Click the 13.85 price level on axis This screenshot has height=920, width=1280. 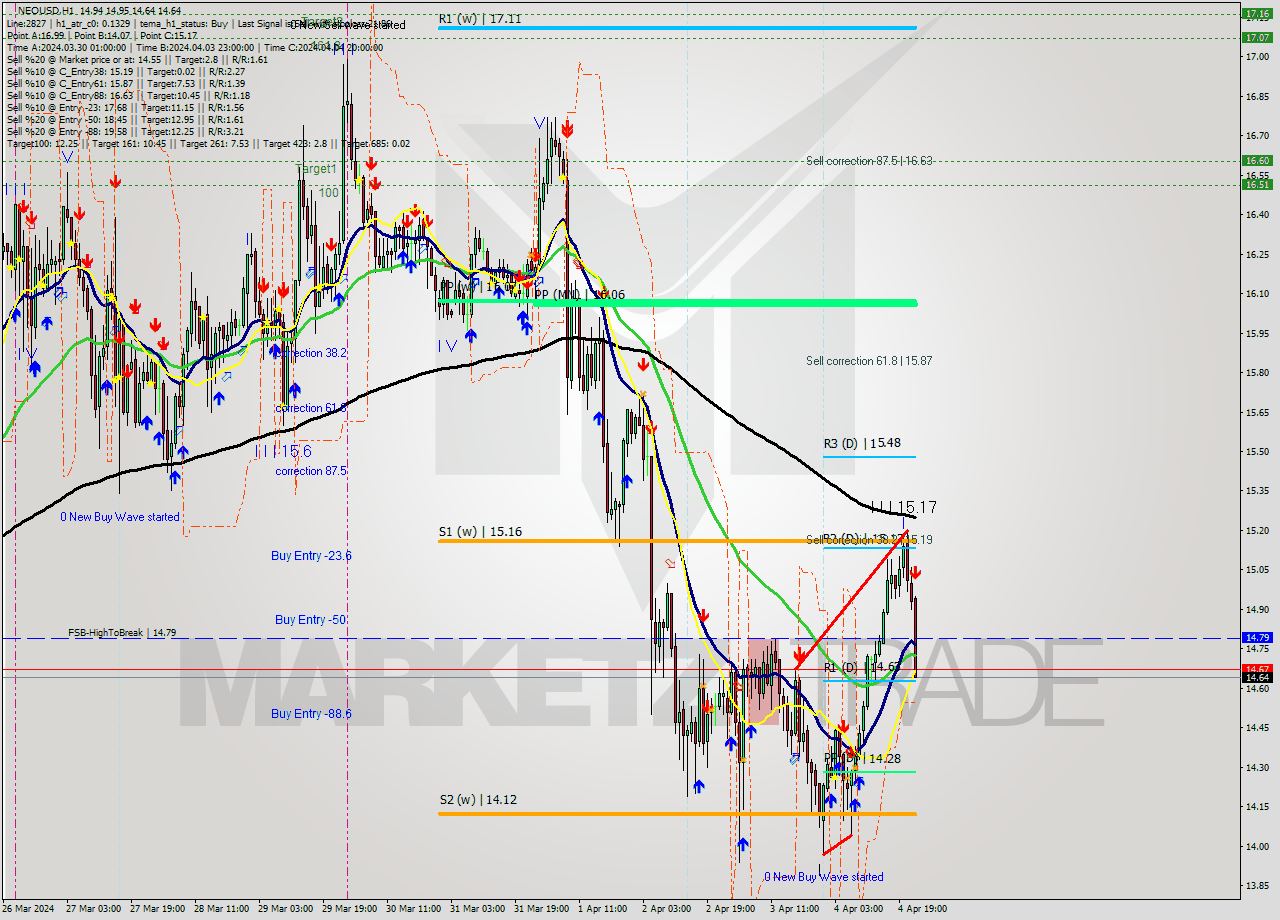click(x=1257, y=885)
